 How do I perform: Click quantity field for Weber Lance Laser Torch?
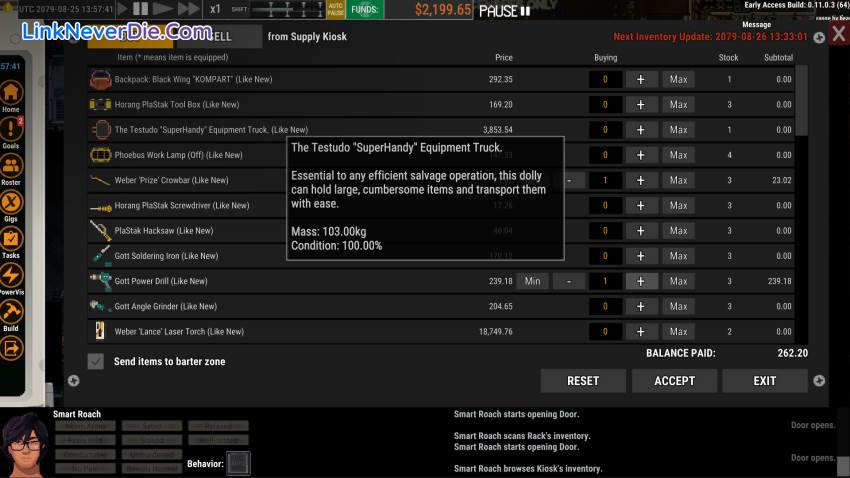pos(605,332)
